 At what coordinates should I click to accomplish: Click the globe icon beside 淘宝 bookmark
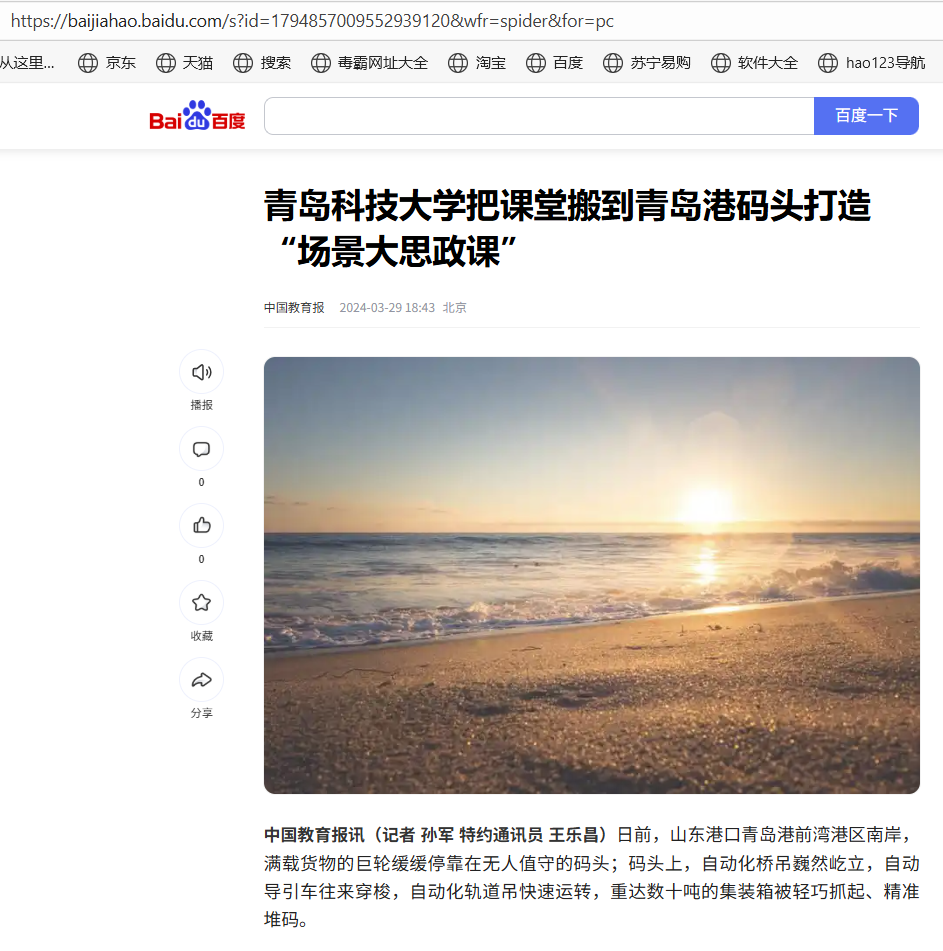(x=458, y=62)
